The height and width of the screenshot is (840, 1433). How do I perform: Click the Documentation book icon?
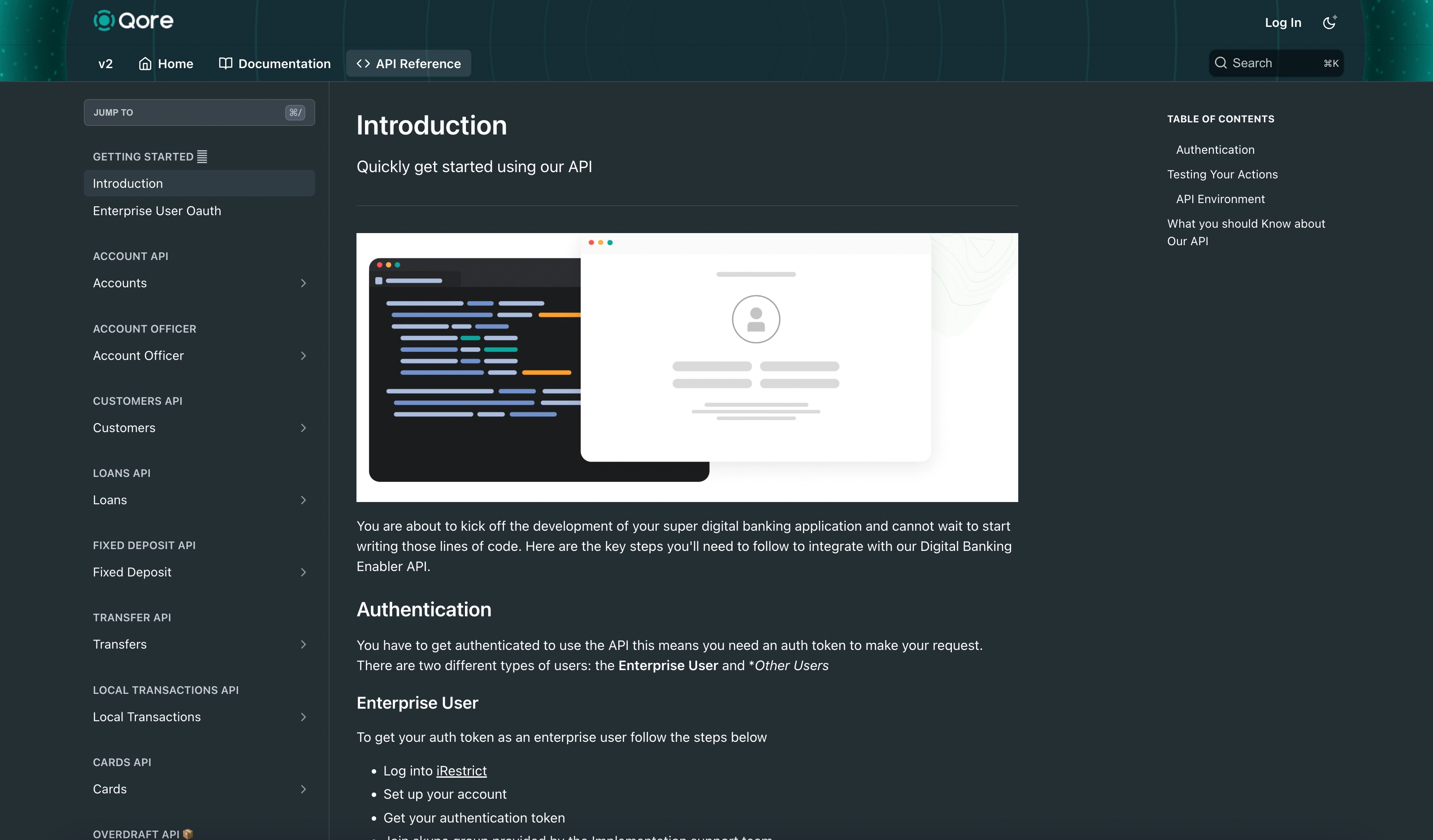tap(225, 64)
